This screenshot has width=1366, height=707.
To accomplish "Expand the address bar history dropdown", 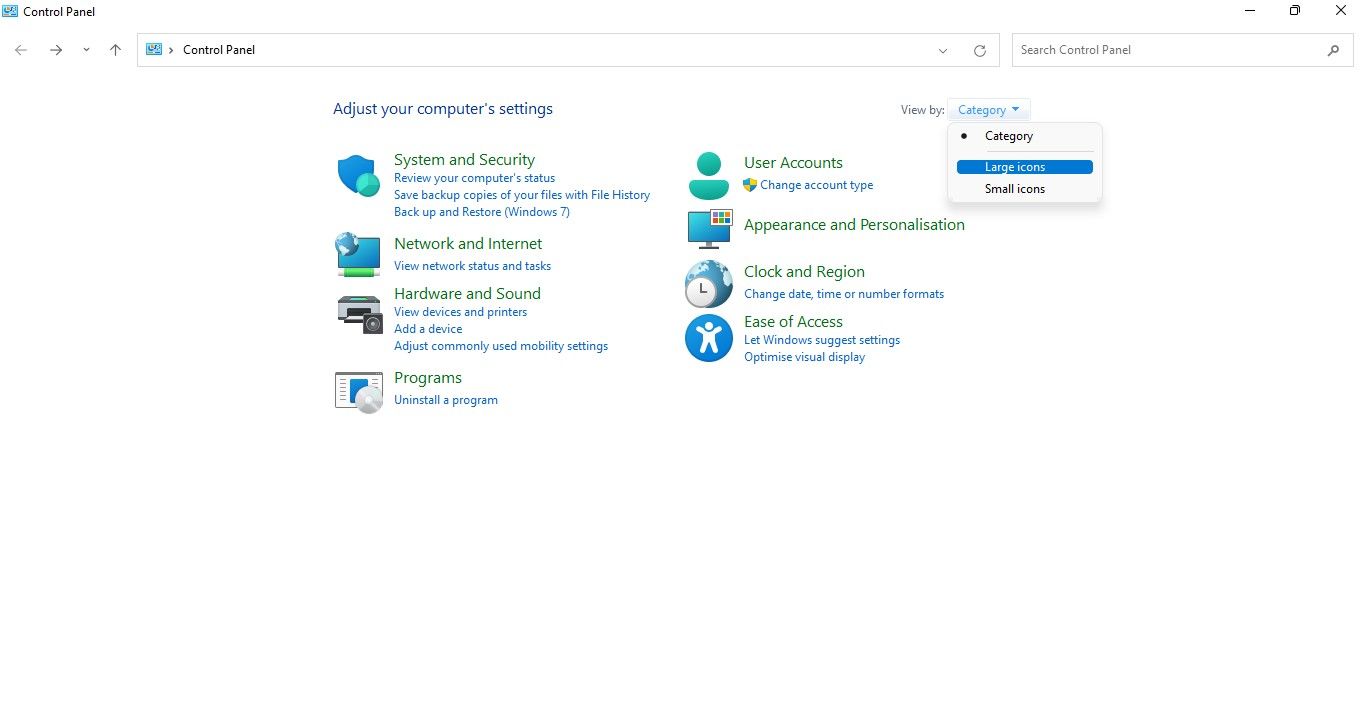I will click(x=943, y=50).
